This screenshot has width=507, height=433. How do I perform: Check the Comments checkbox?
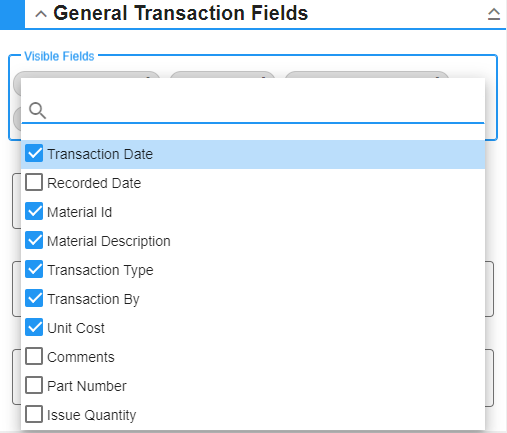click(34, 356)
